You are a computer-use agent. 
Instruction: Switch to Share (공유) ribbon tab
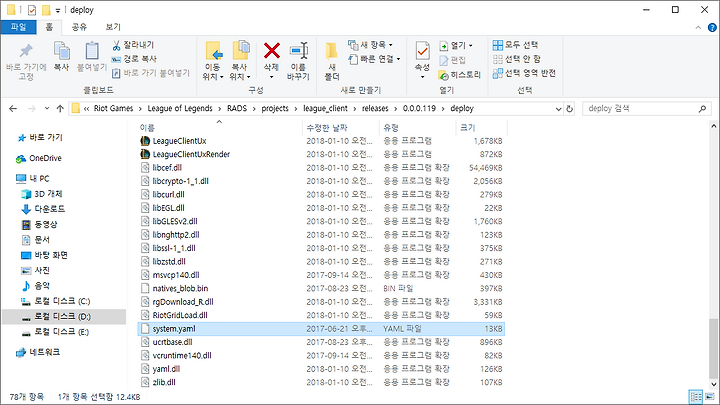coord(79,27)
